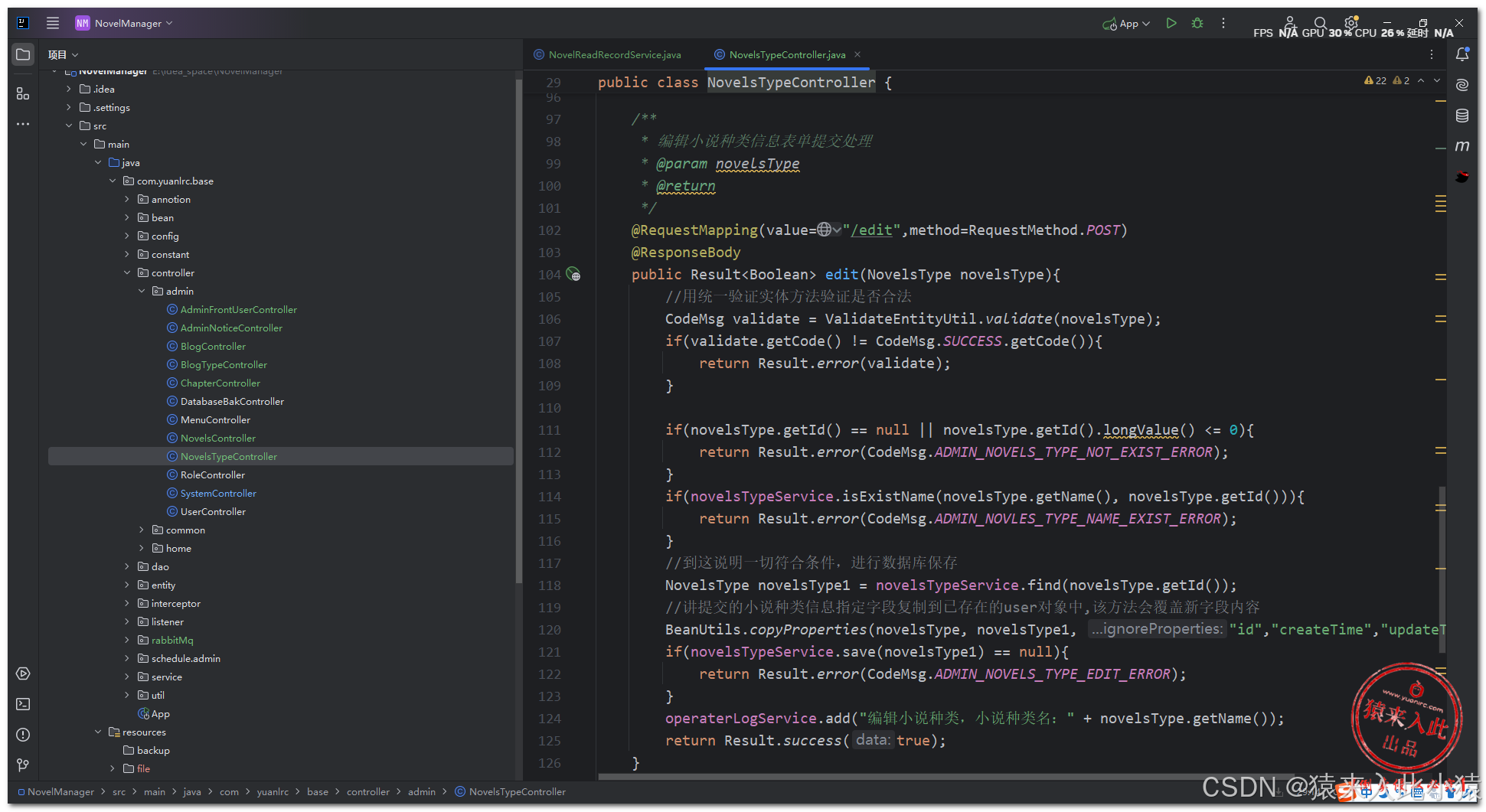1486x812 pixels.
Task: Open the user account icon menu
Action: click(1290, 21)
